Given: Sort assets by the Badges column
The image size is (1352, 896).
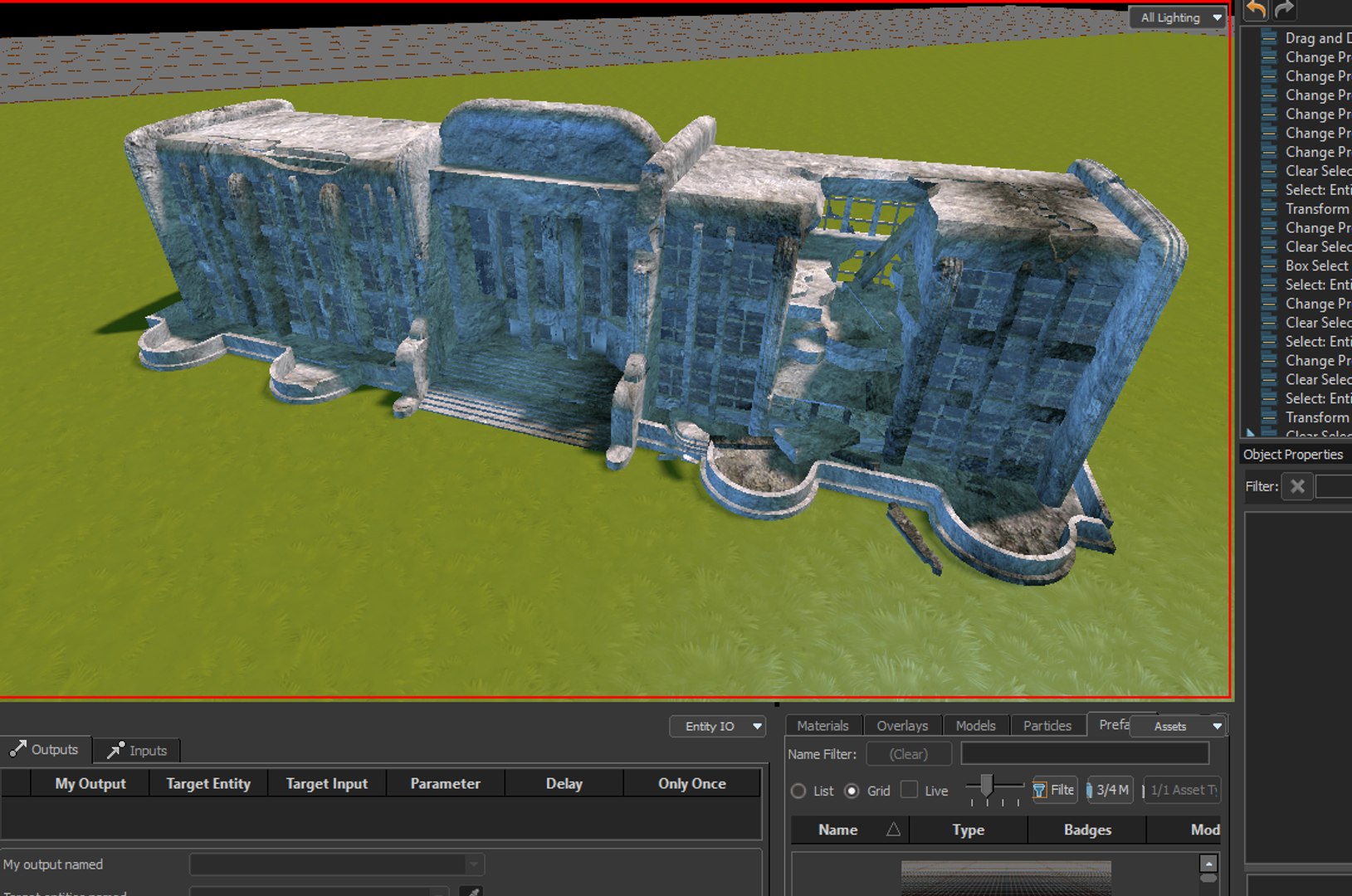Looking at the screenshot, I should tap(1087, 830).
